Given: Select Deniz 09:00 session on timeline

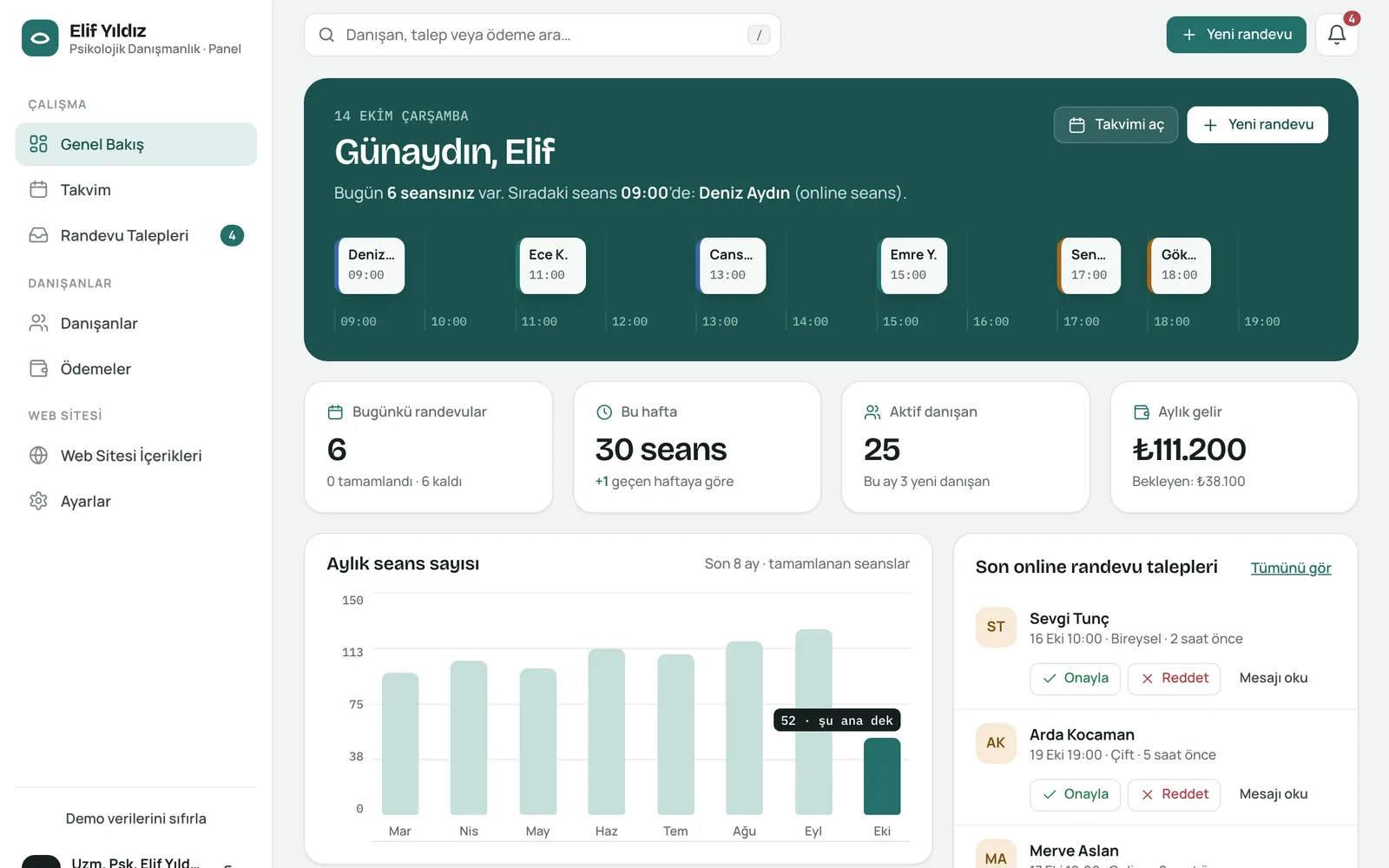Looking at the screenshot, I should pyautogui.click(x=370, y=266).
